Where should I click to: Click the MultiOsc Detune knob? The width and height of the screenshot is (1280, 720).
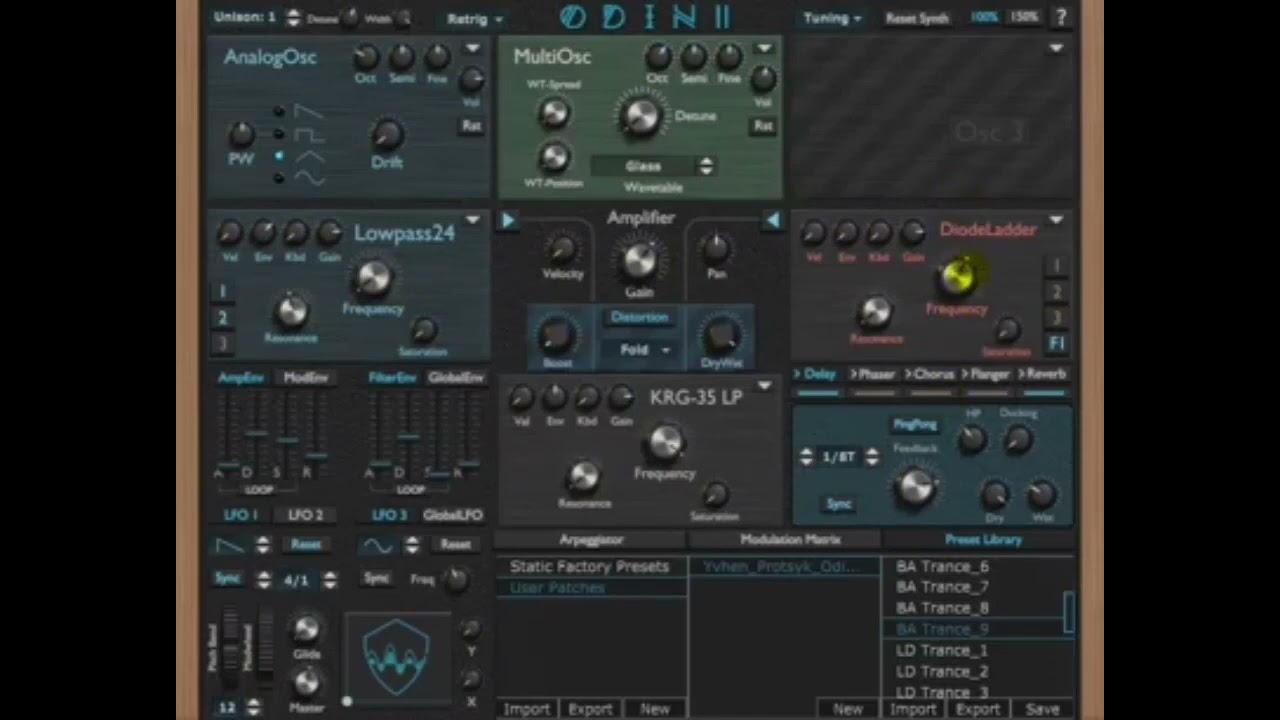pyautogui.click(x=641, y=116)
